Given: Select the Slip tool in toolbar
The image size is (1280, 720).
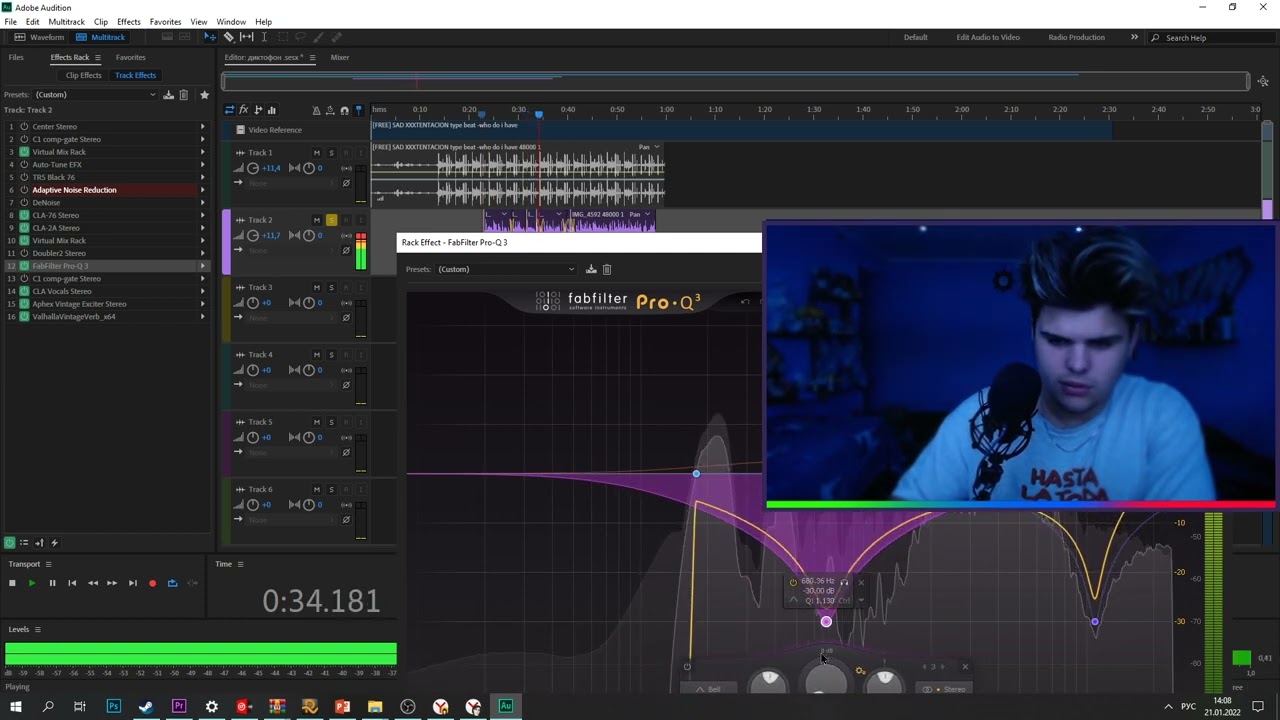Looking at the screenshot, I should coord(247,37).
